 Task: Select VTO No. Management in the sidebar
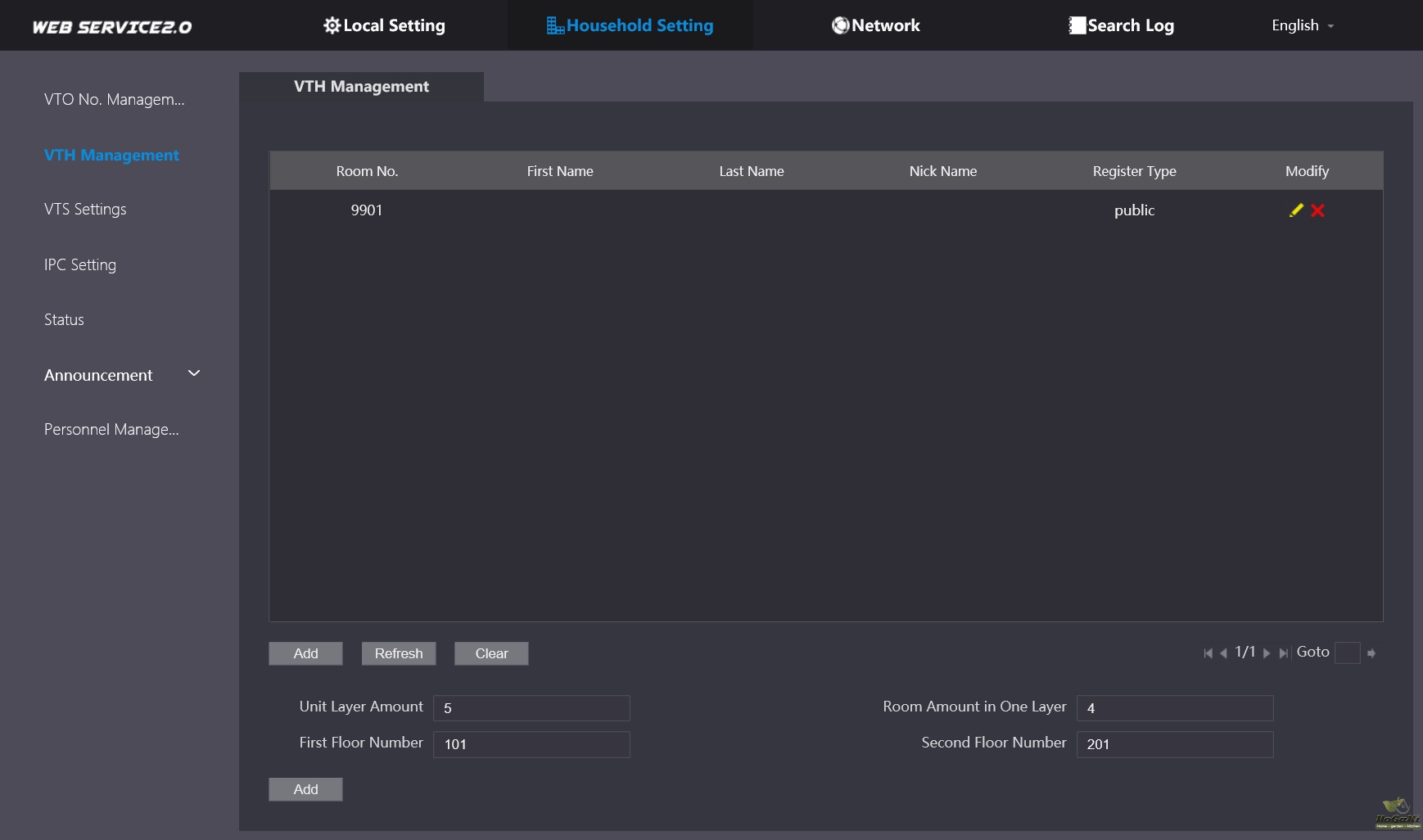115,99
